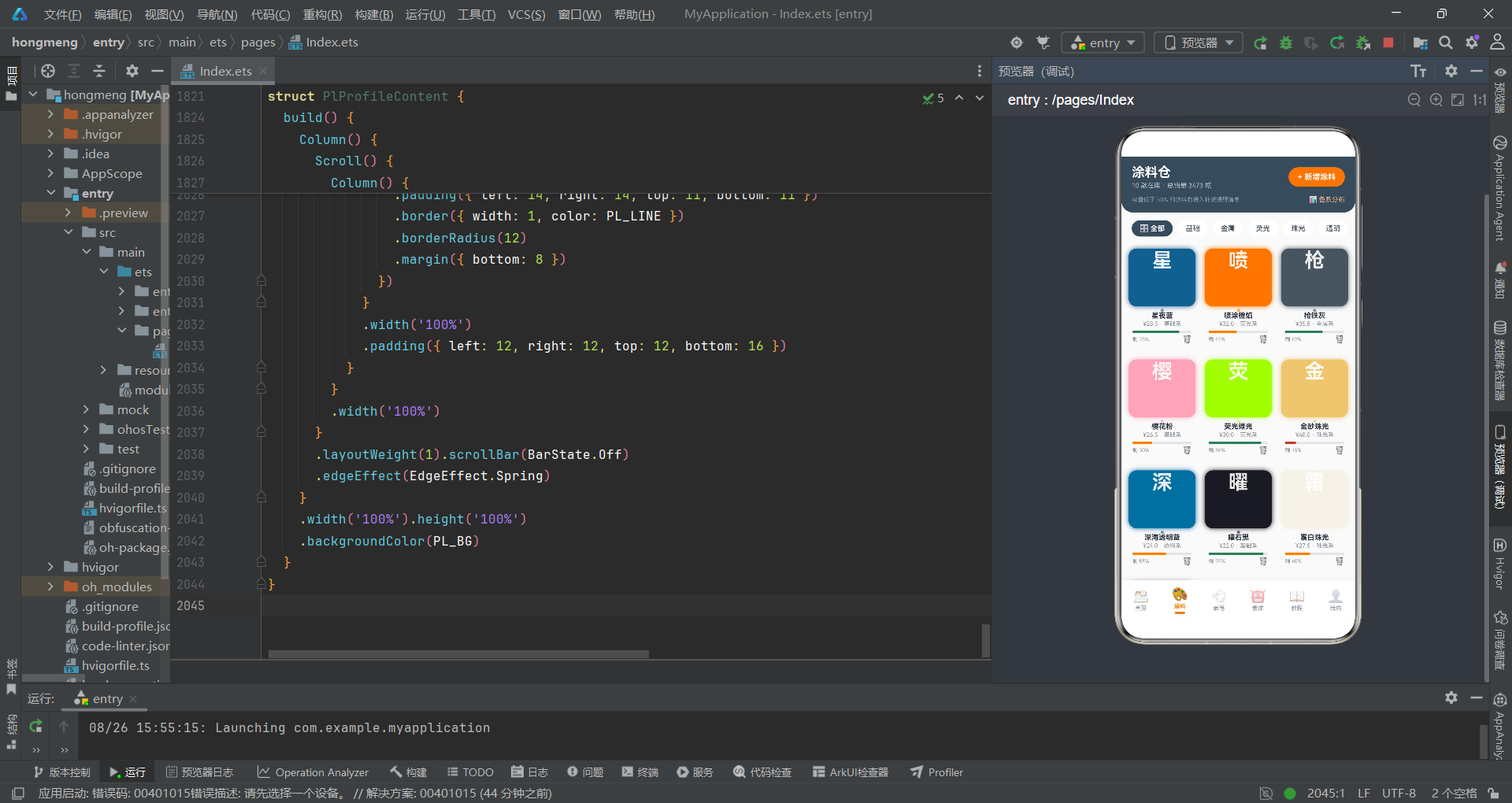The image size is (1512, 803).
Task: Expand the .preview folder
Action: 68,213
